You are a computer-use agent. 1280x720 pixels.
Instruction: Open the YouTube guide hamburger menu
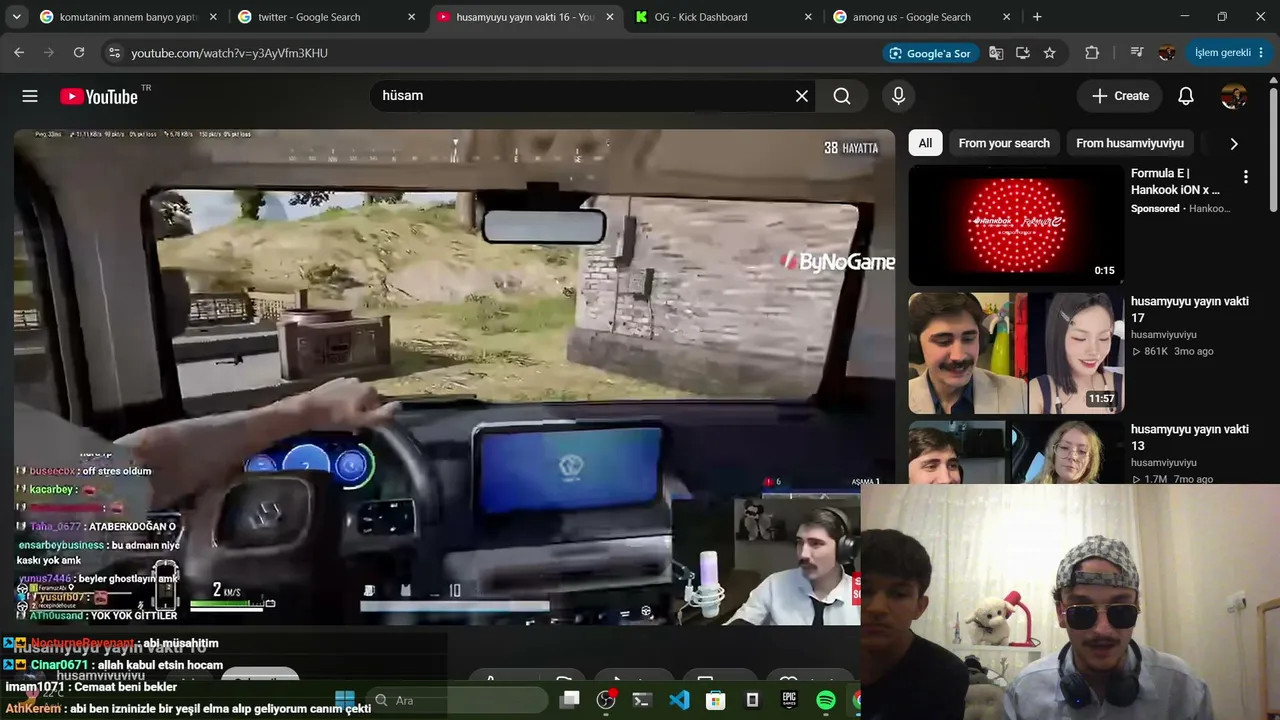click(x=30, y=96)
